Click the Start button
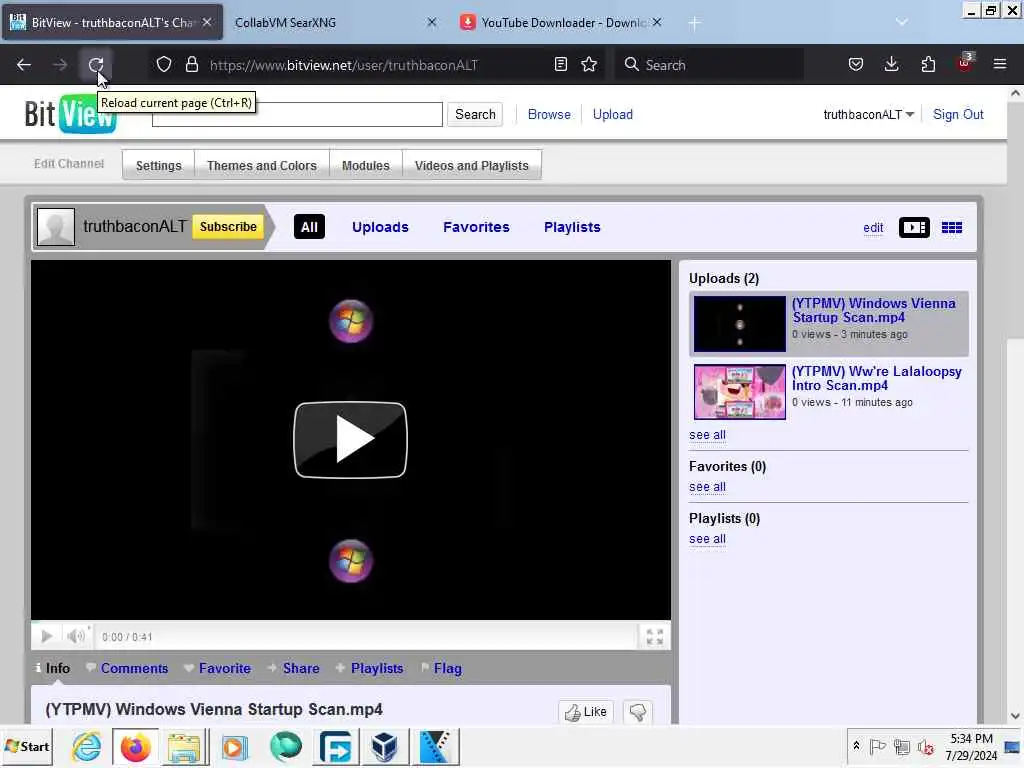 coord(27,746)
